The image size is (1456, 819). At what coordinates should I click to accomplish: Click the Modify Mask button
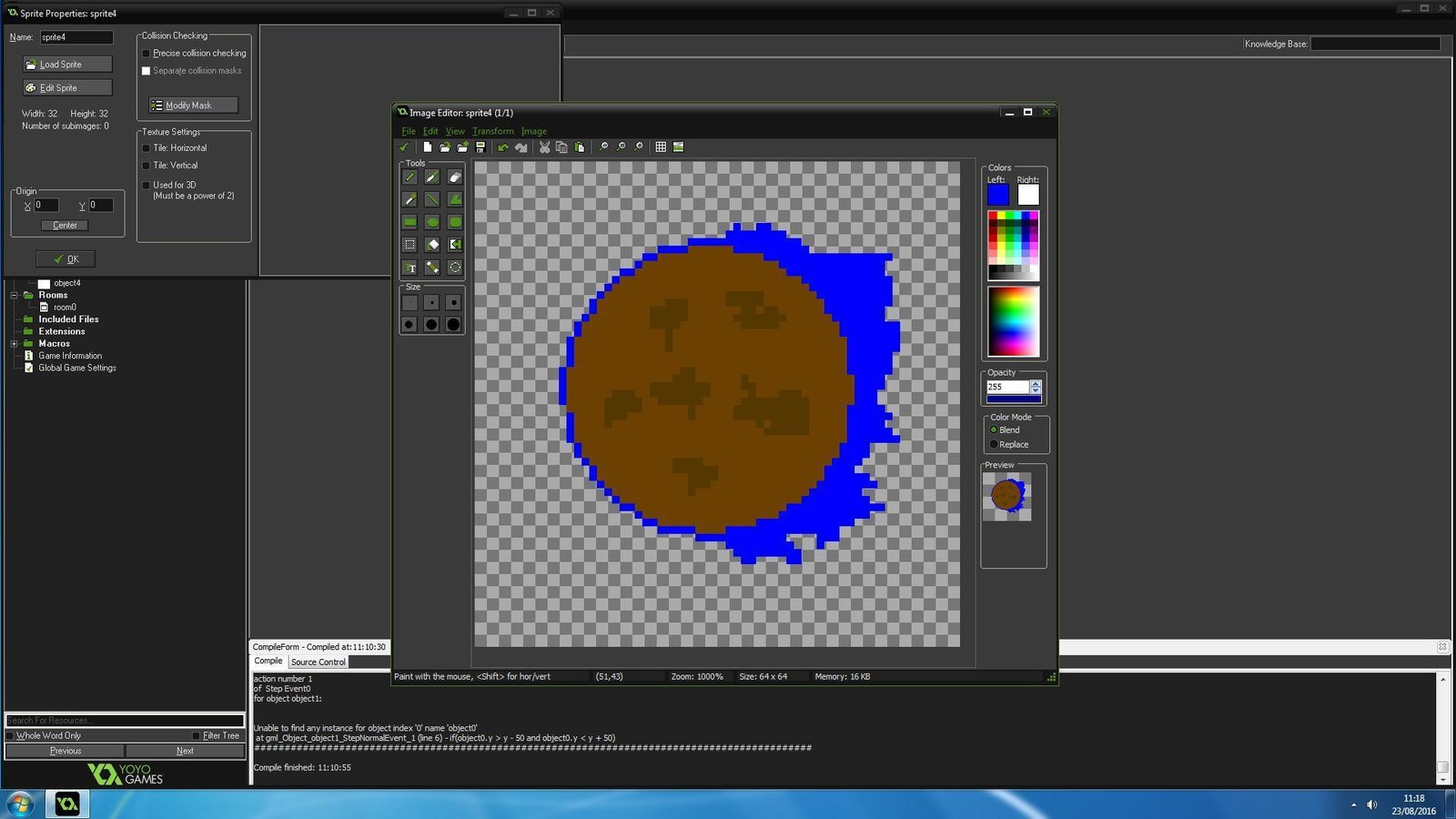(x=193, y=106)
